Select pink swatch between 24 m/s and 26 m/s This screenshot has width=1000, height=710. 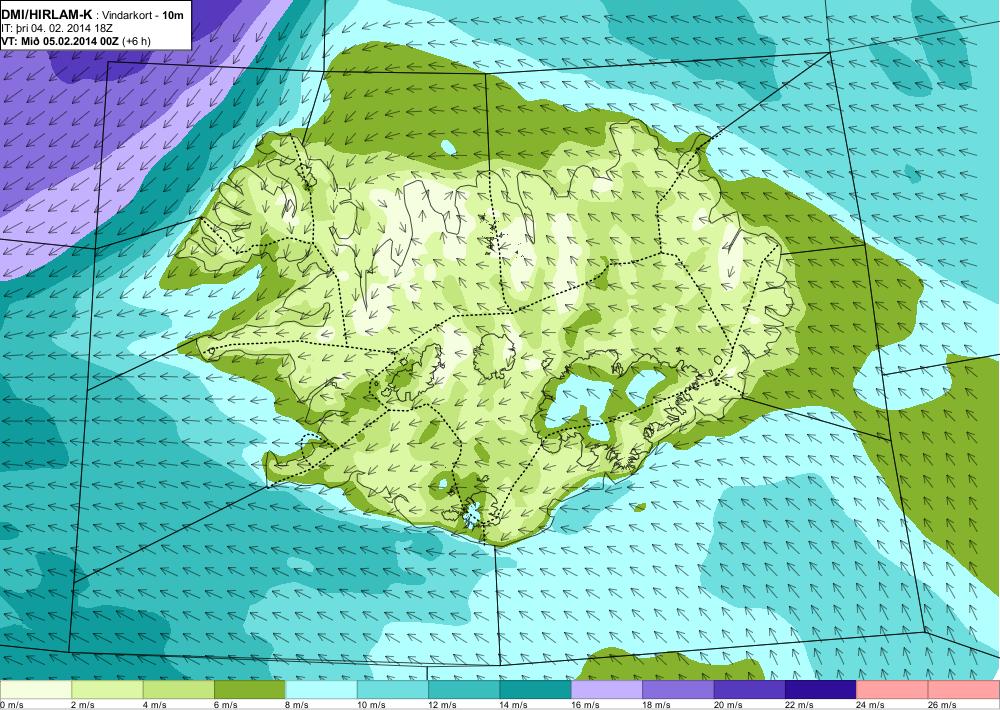(893, 690)
